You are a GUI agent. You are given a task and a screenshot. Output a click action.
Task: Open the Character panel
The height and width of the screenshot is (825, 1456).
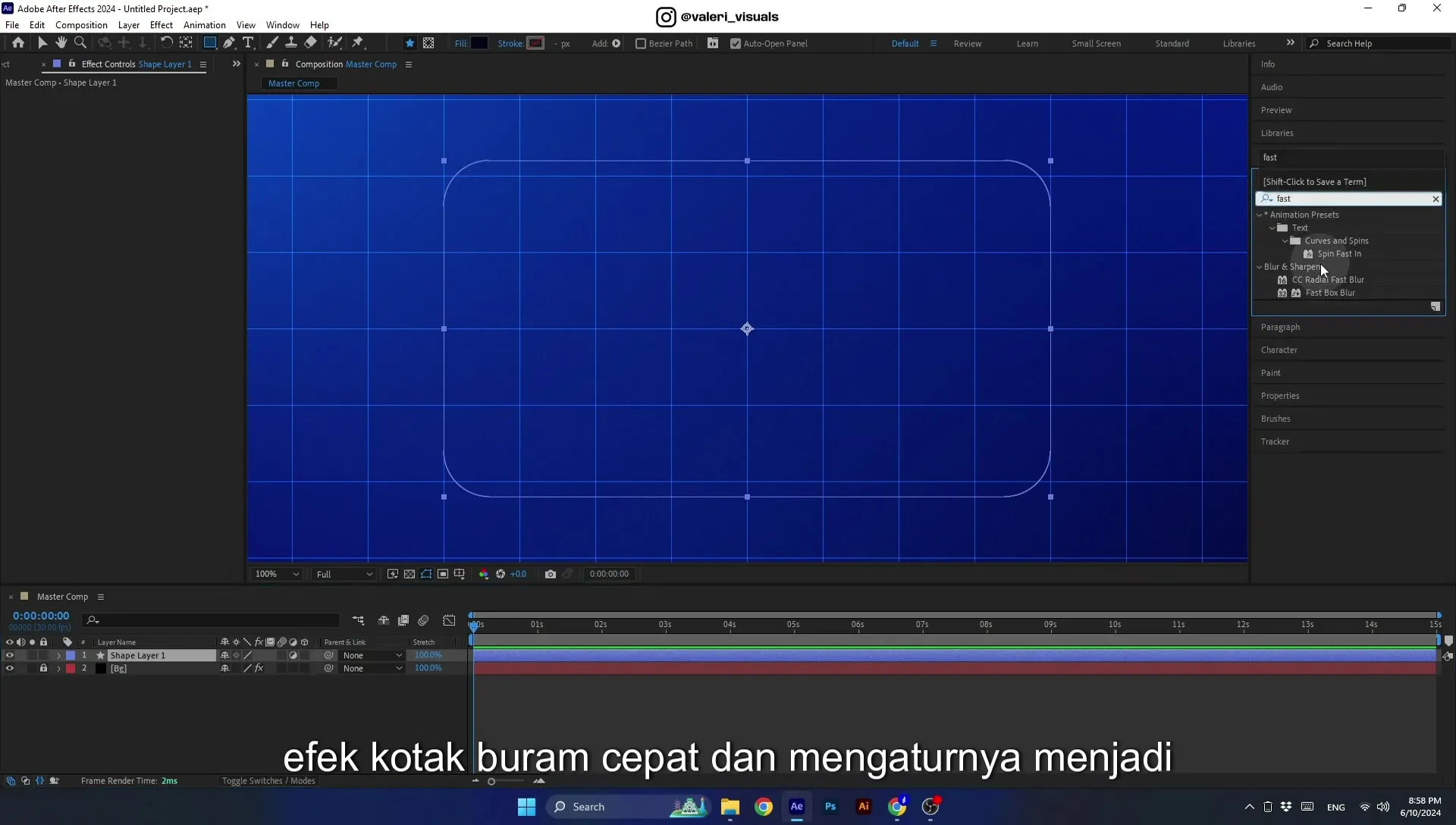tap(1279, 350)
